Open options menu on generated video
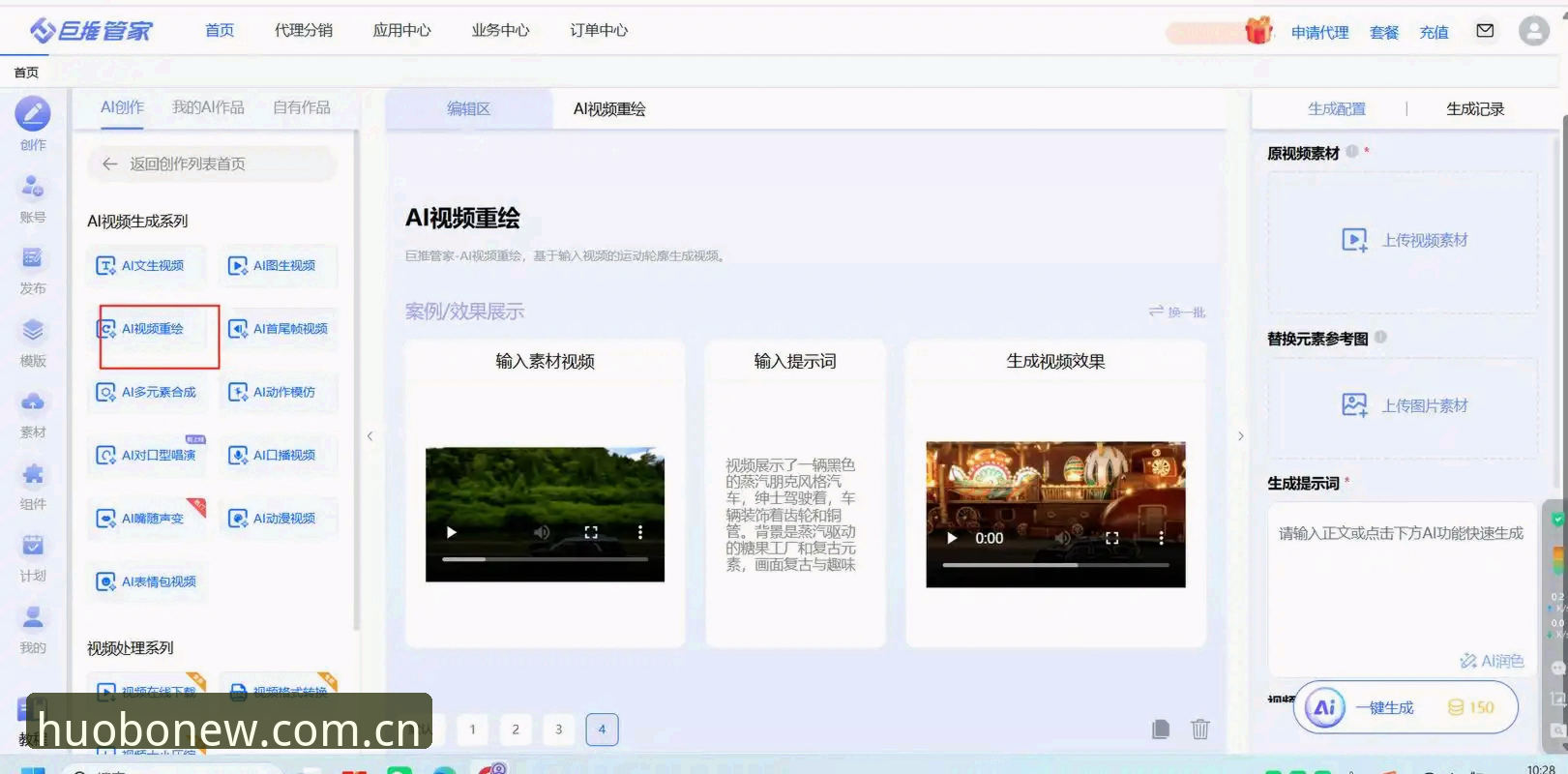The width and height of the screenshot is (1568, 774). 1161,538
